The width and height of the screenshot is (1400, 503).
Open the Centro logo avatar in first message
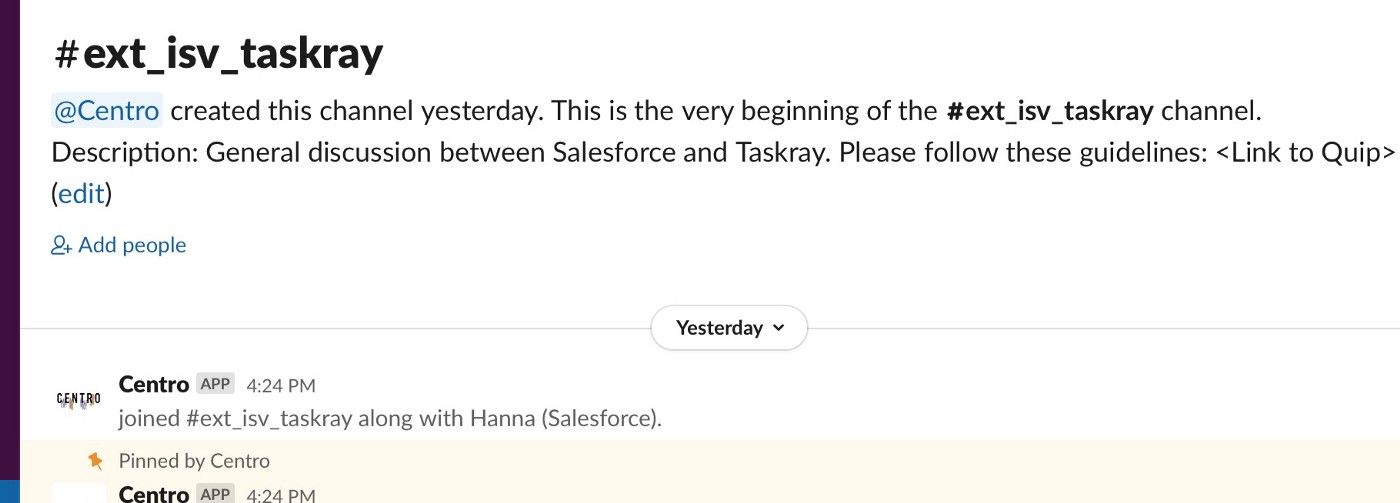point(78,400)
